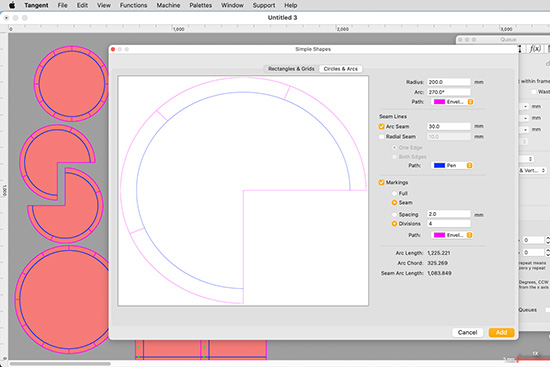The image size is (550, 367).
Task: Select the rectangle grid shape below the dialog
Action: point(201,350)
